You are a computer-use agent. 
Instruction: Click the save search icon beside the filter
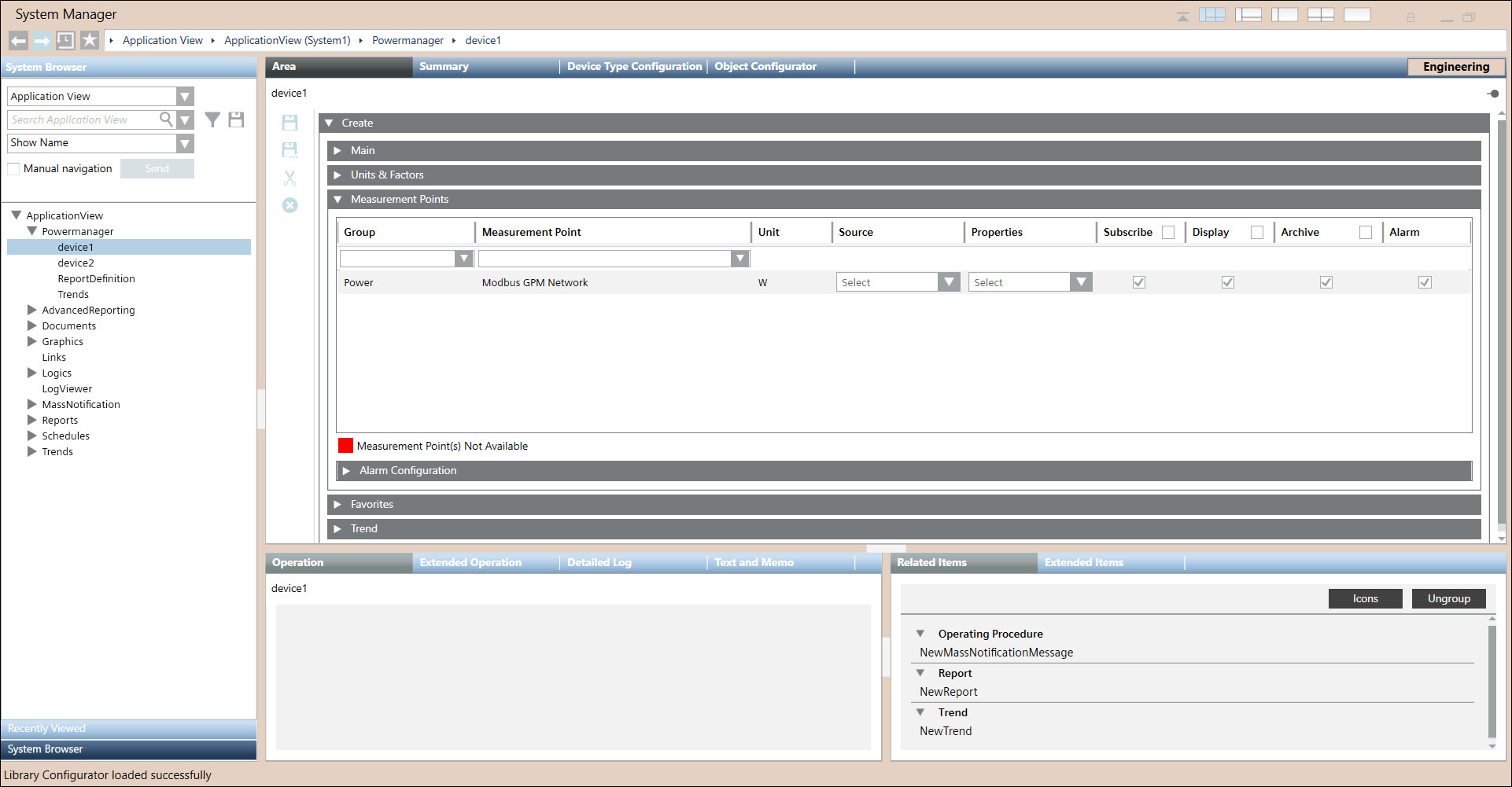236,120
